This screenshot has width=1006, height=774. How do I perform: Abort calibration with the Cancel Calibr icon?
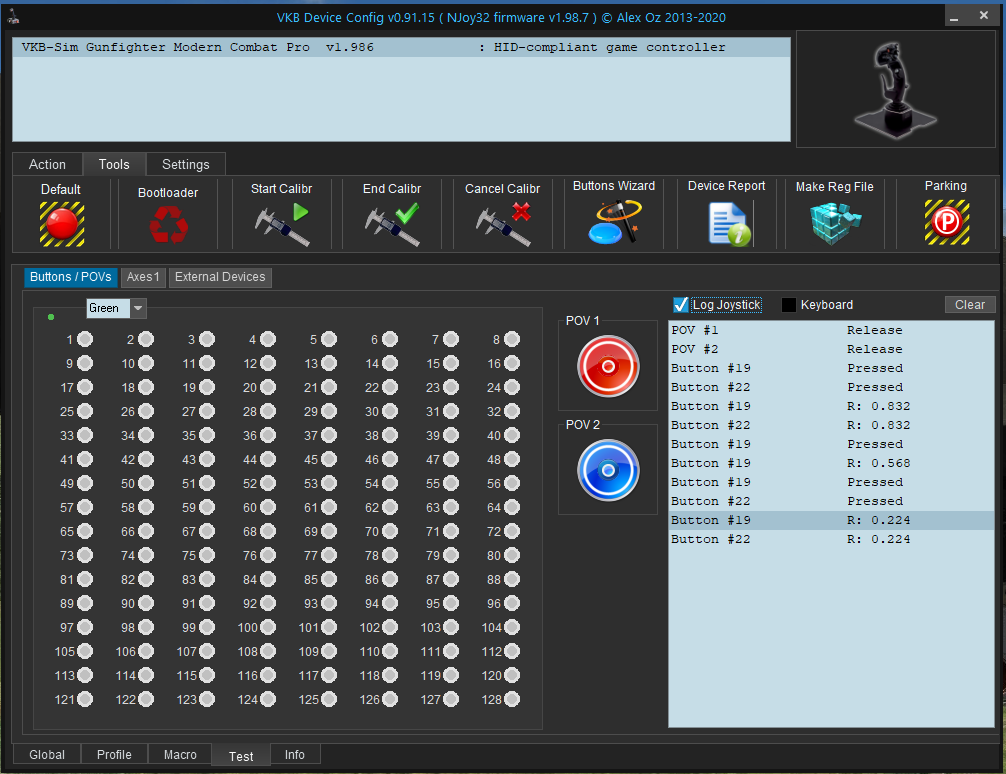[x=504, y=224]
